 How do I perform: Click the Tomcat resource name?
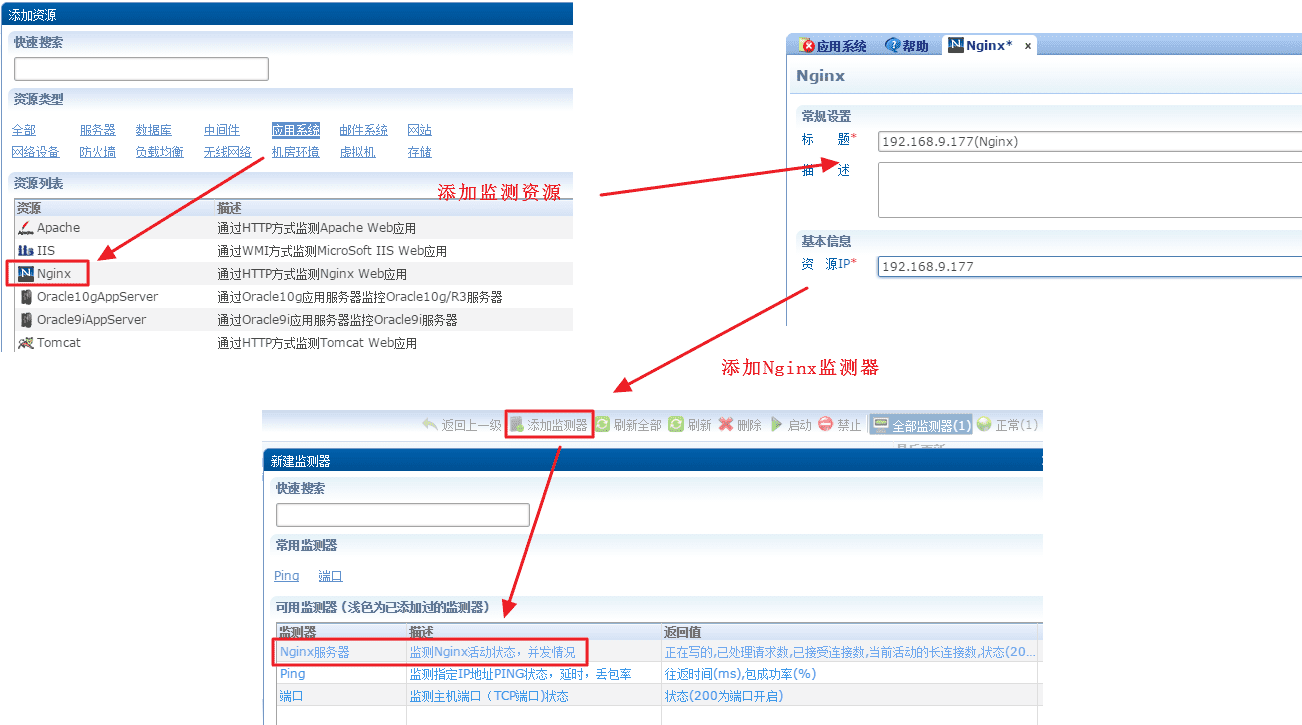point(59,343)
